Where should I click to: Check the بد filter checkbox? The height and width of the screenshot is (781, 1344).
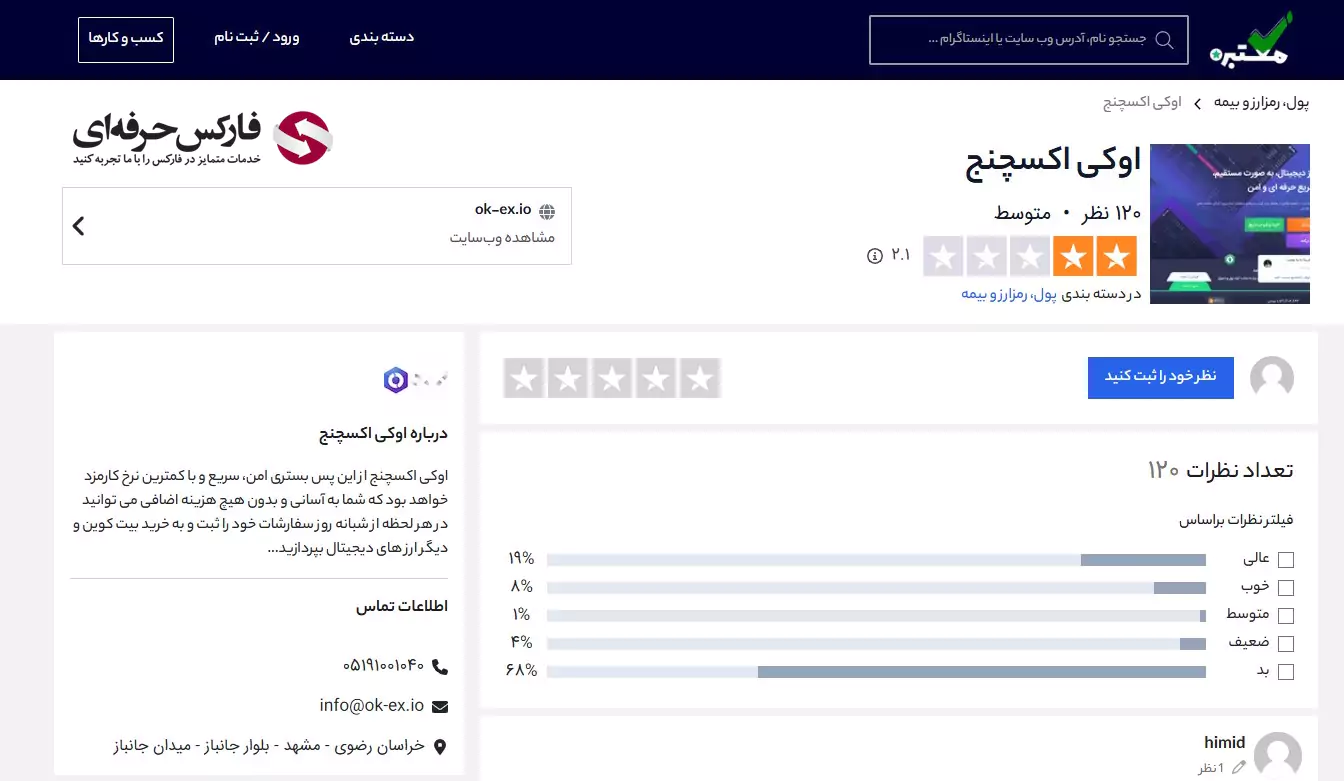point(1286,672)
